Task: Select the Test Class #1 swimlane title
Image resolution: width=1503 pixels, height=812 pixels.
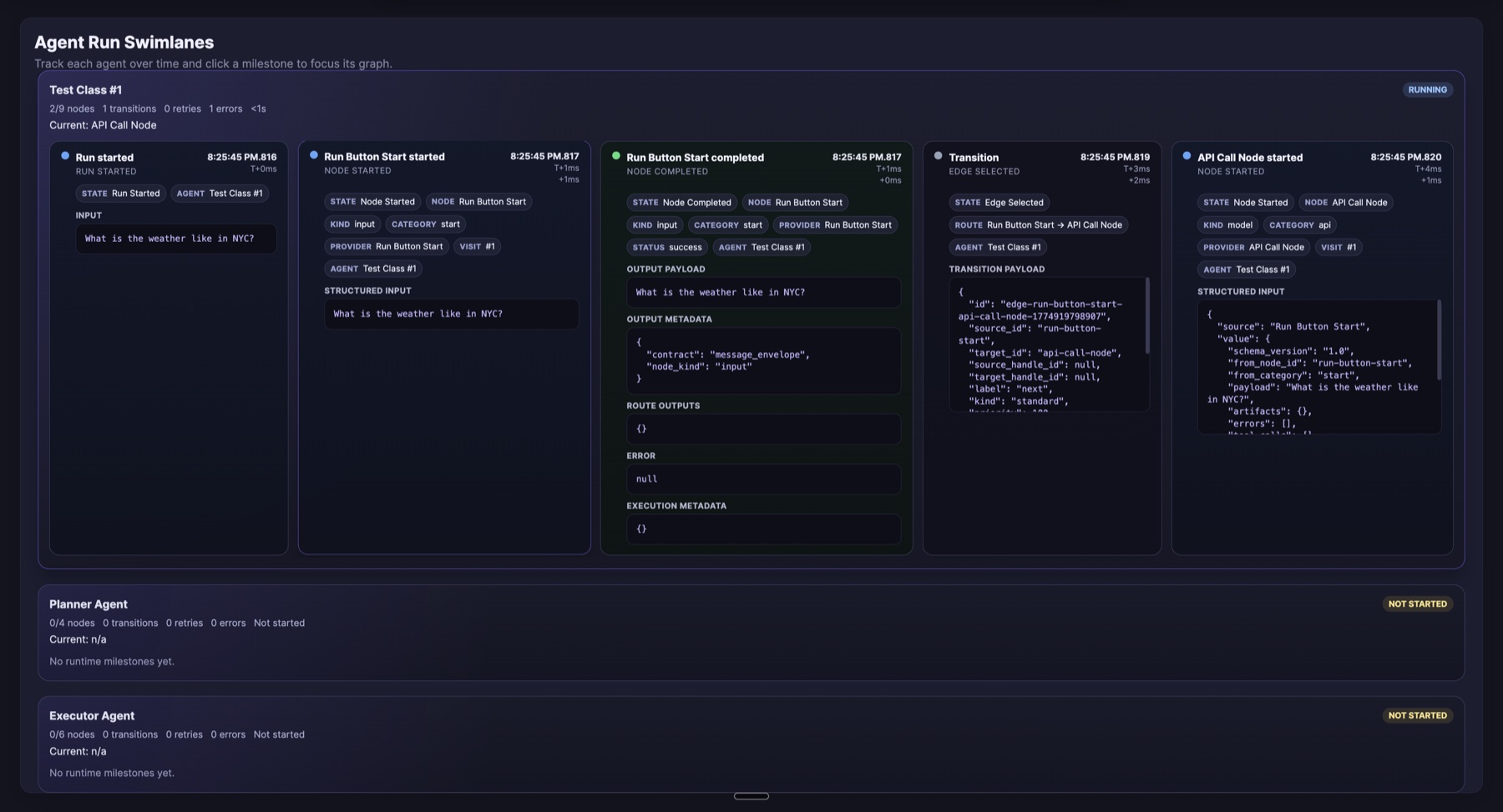Action: pyautogui.click(x=85, y=89)
